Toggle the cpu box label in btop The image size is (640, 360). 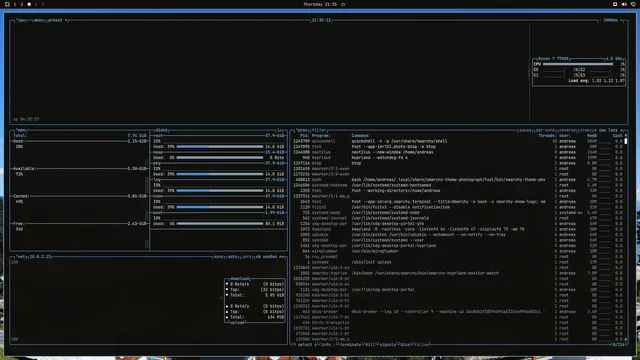tap(21, 20)
